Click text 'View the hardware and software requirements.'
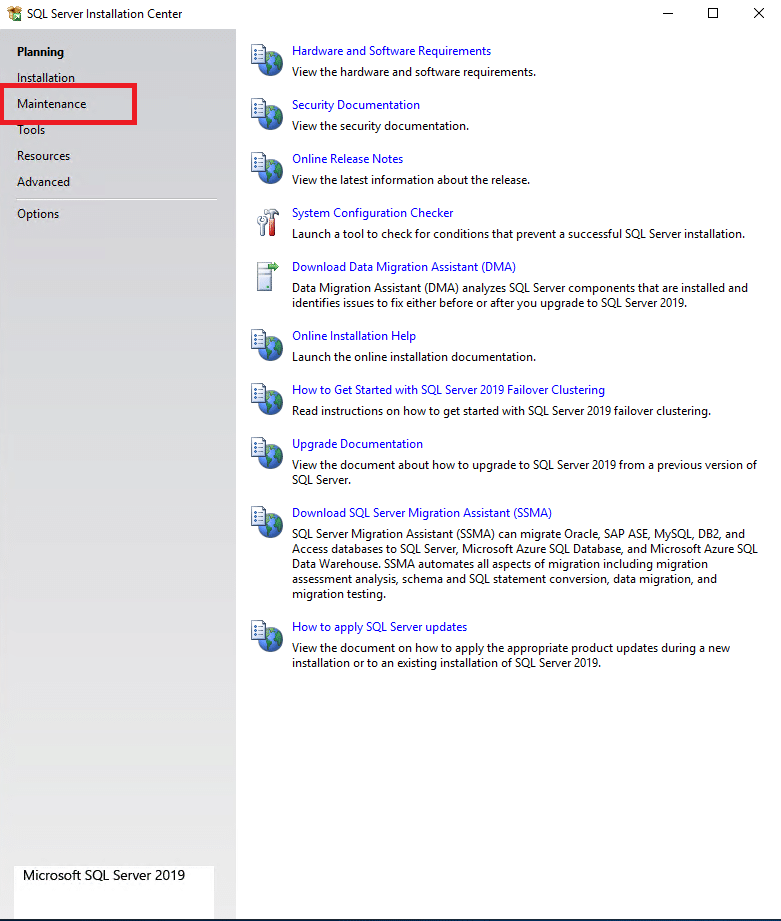This screenshot has height=921, width=781. pyautogui.click(x=414, y=72)
